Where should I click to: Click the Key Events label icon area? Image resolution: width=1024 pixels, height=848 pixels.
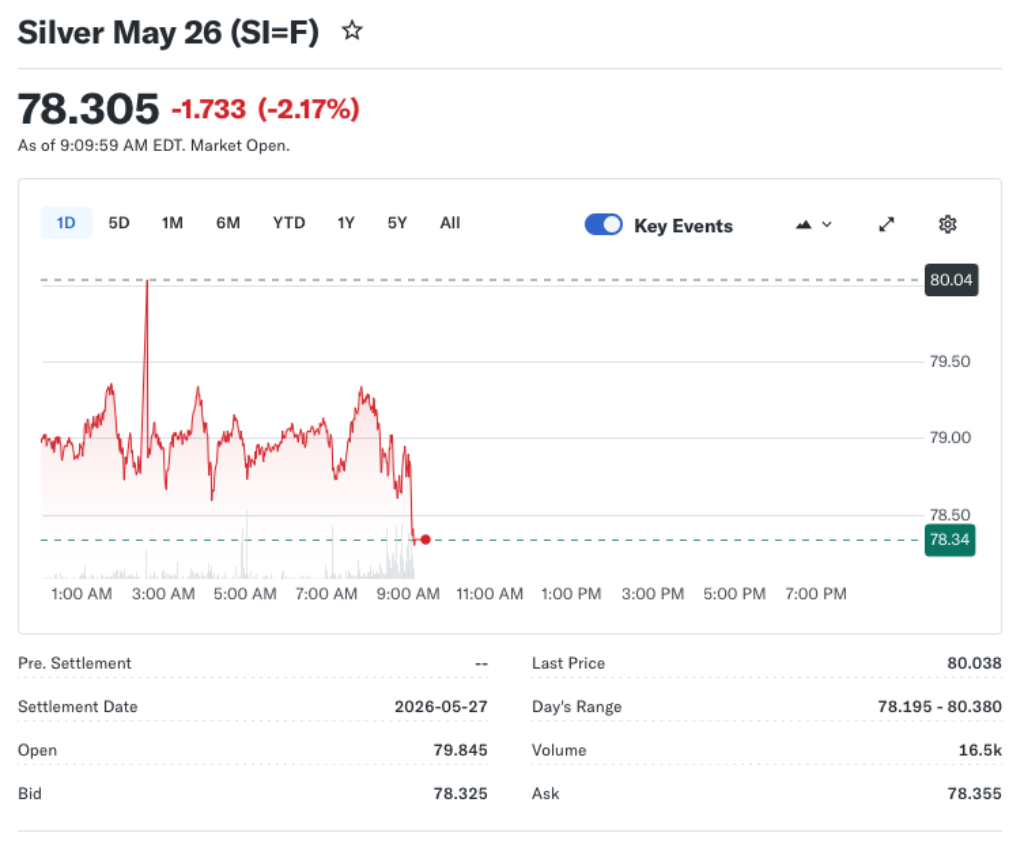(683, 226)
